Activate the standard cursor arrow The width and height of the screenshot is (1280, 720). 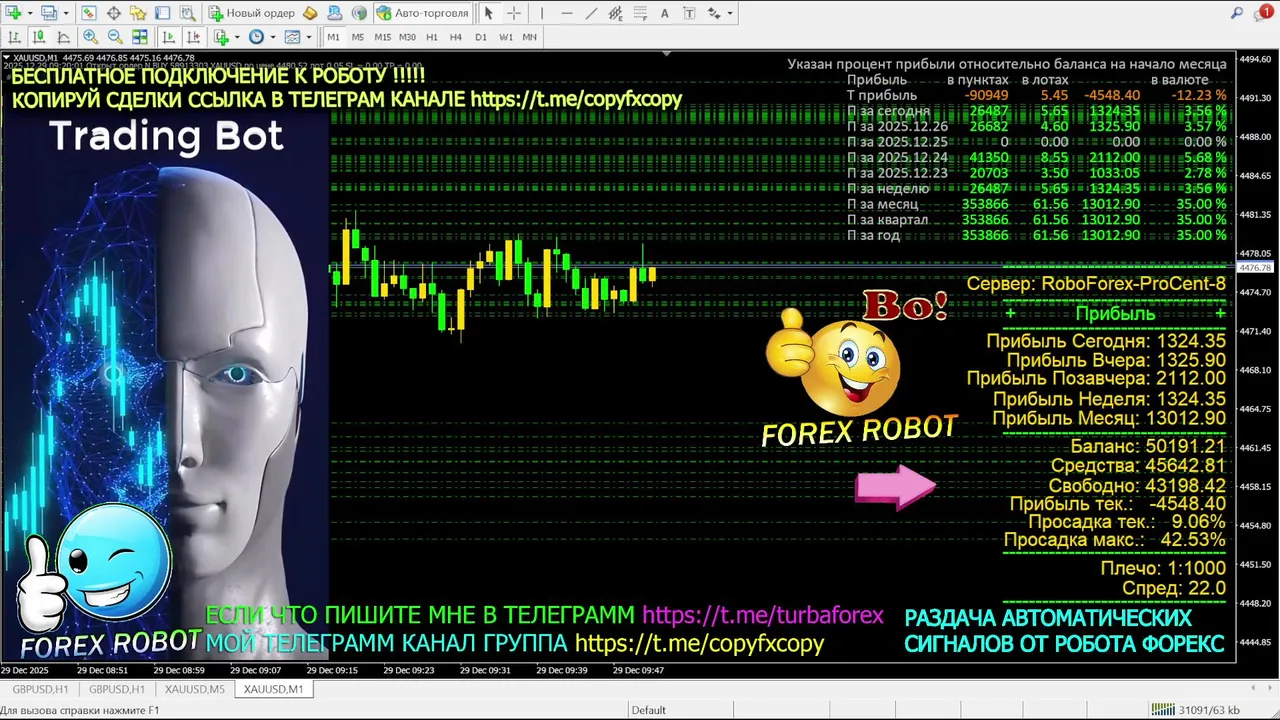tap(489, 13)
